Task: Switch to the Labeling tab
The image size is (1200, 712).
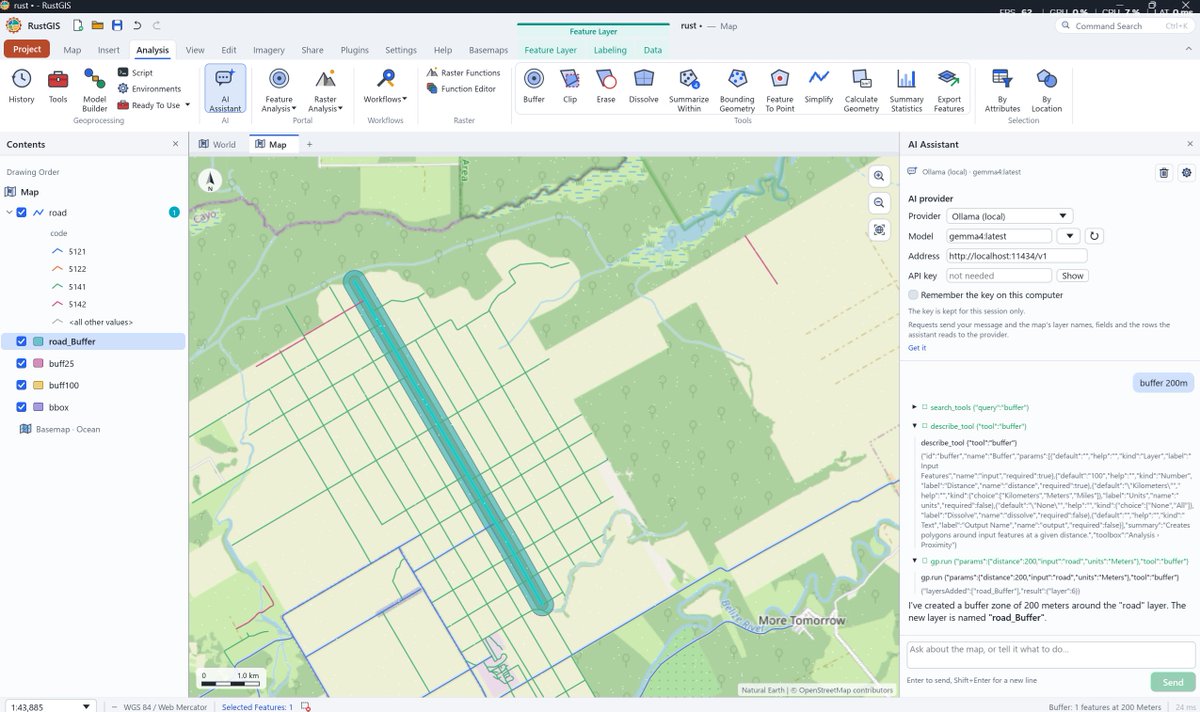Action: [x=610, y=50]
